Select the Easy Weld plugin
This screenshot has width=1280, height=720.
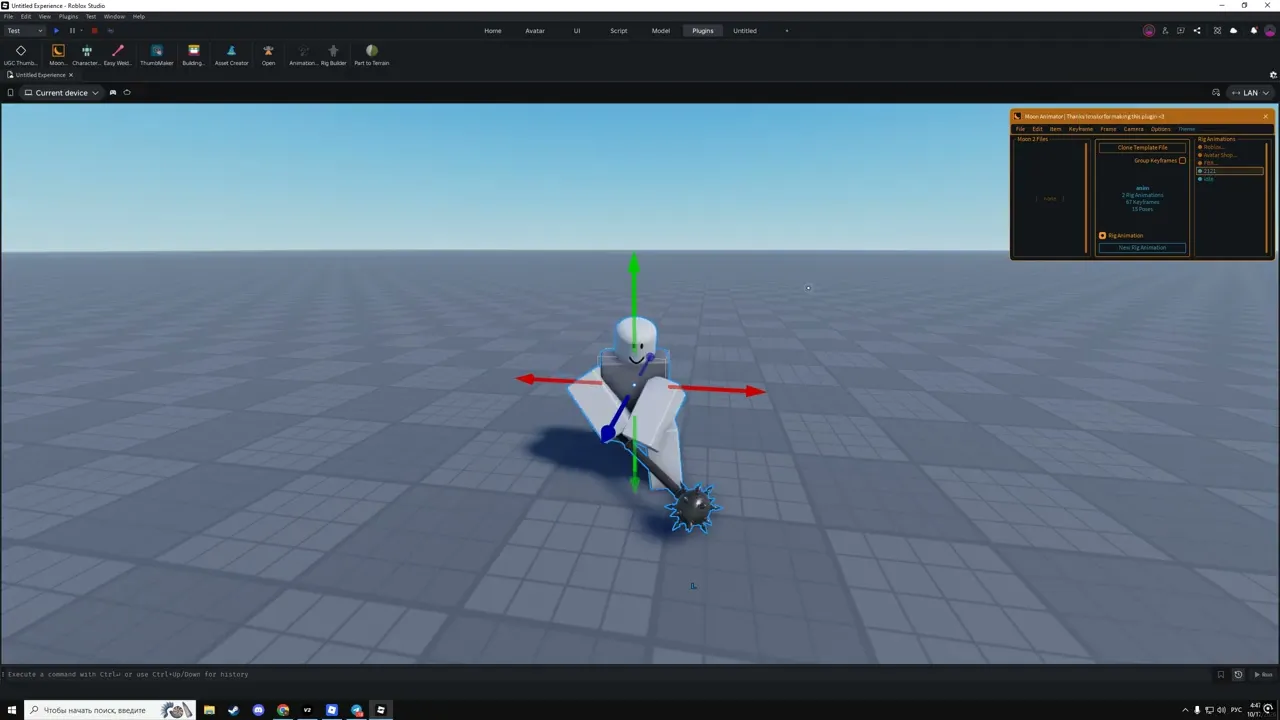[x=117, y=54]
